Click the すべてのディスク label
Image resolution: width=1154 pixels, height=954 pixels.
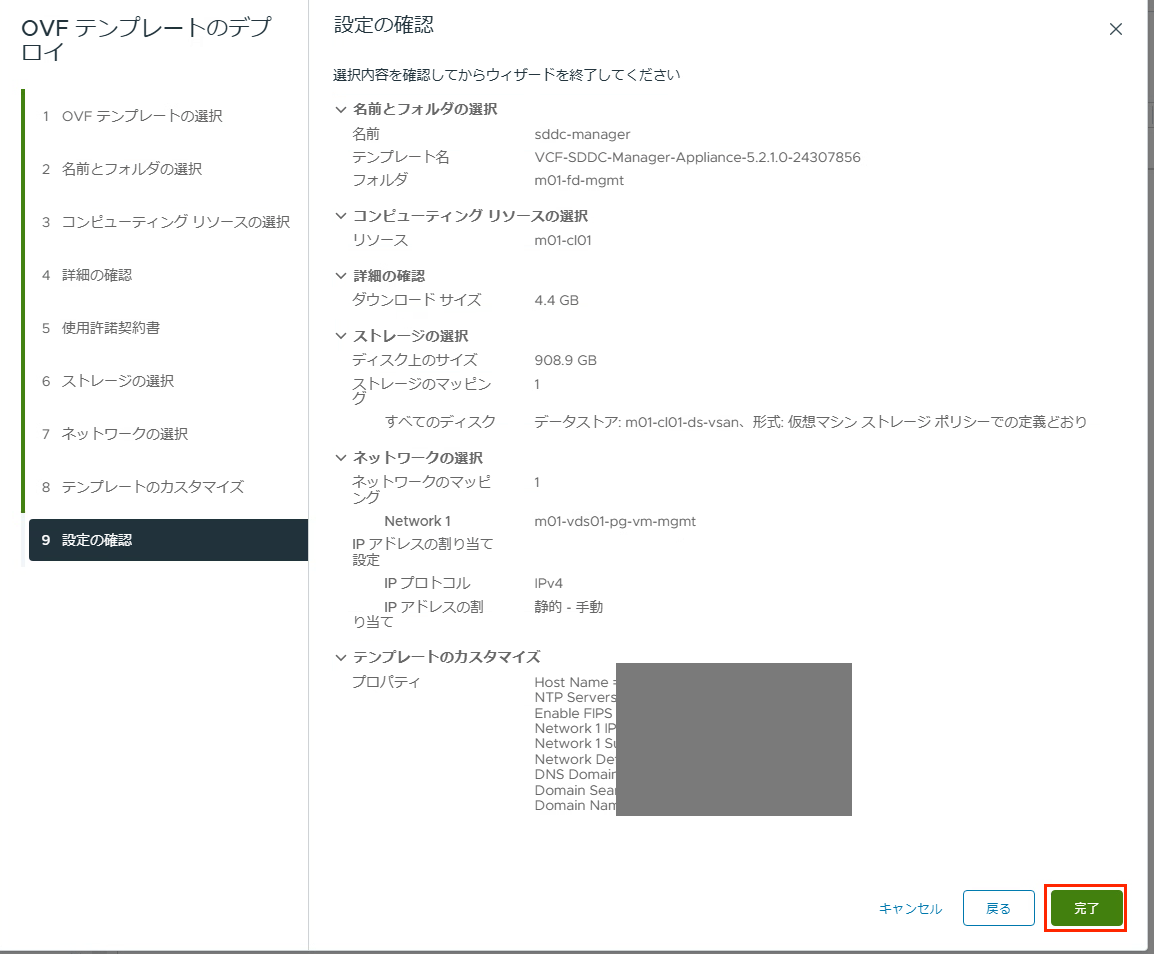click(x=440, y=422)
